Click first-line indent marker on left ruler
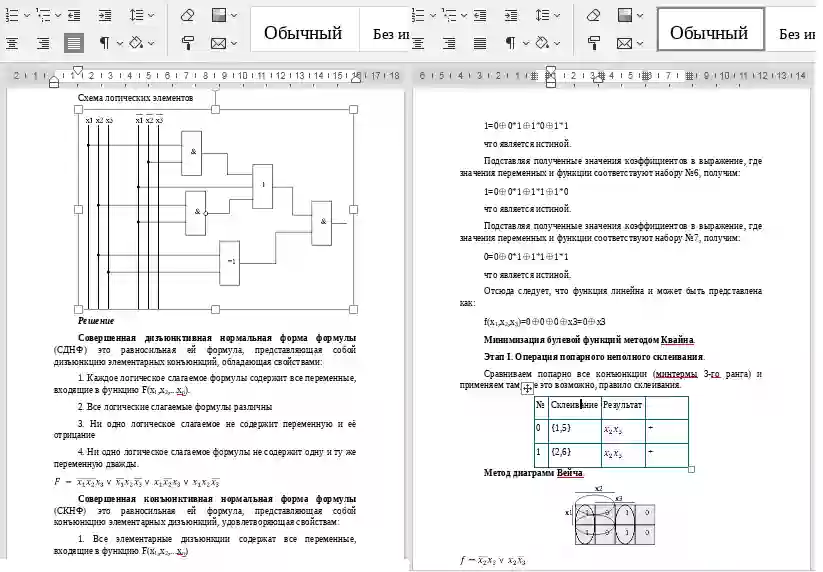Image resolution: width=823 pixels, height=572 pixels. [78, 70]
